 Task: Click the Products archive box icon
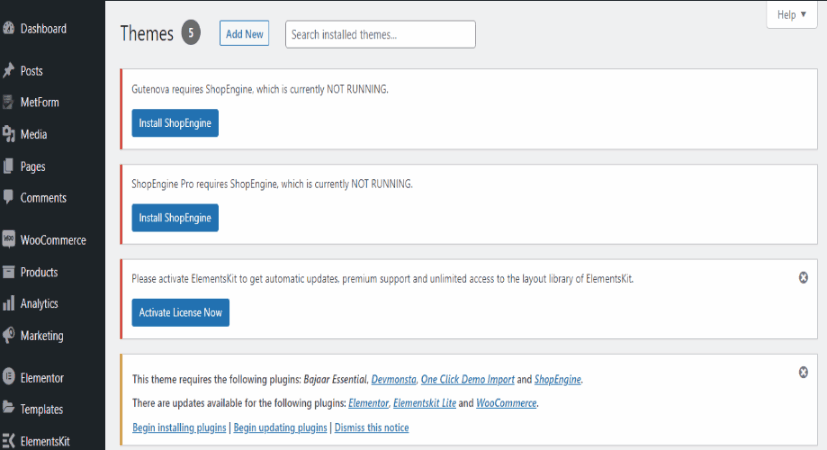pyautogui.click(x=8, y=272)
